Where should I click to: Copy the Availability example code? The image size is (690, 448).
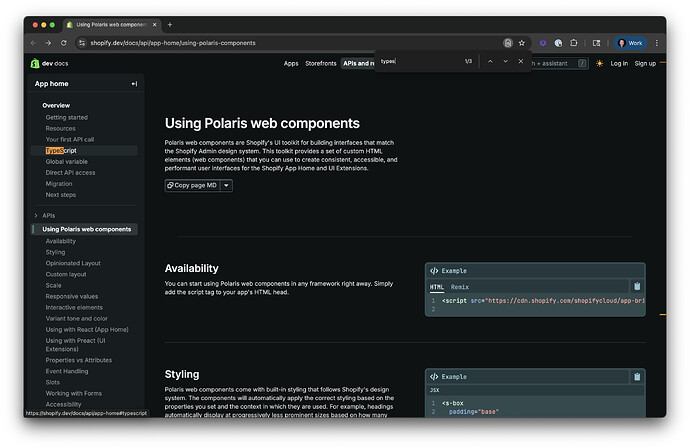pyautogui.click(x=637, y=286)
